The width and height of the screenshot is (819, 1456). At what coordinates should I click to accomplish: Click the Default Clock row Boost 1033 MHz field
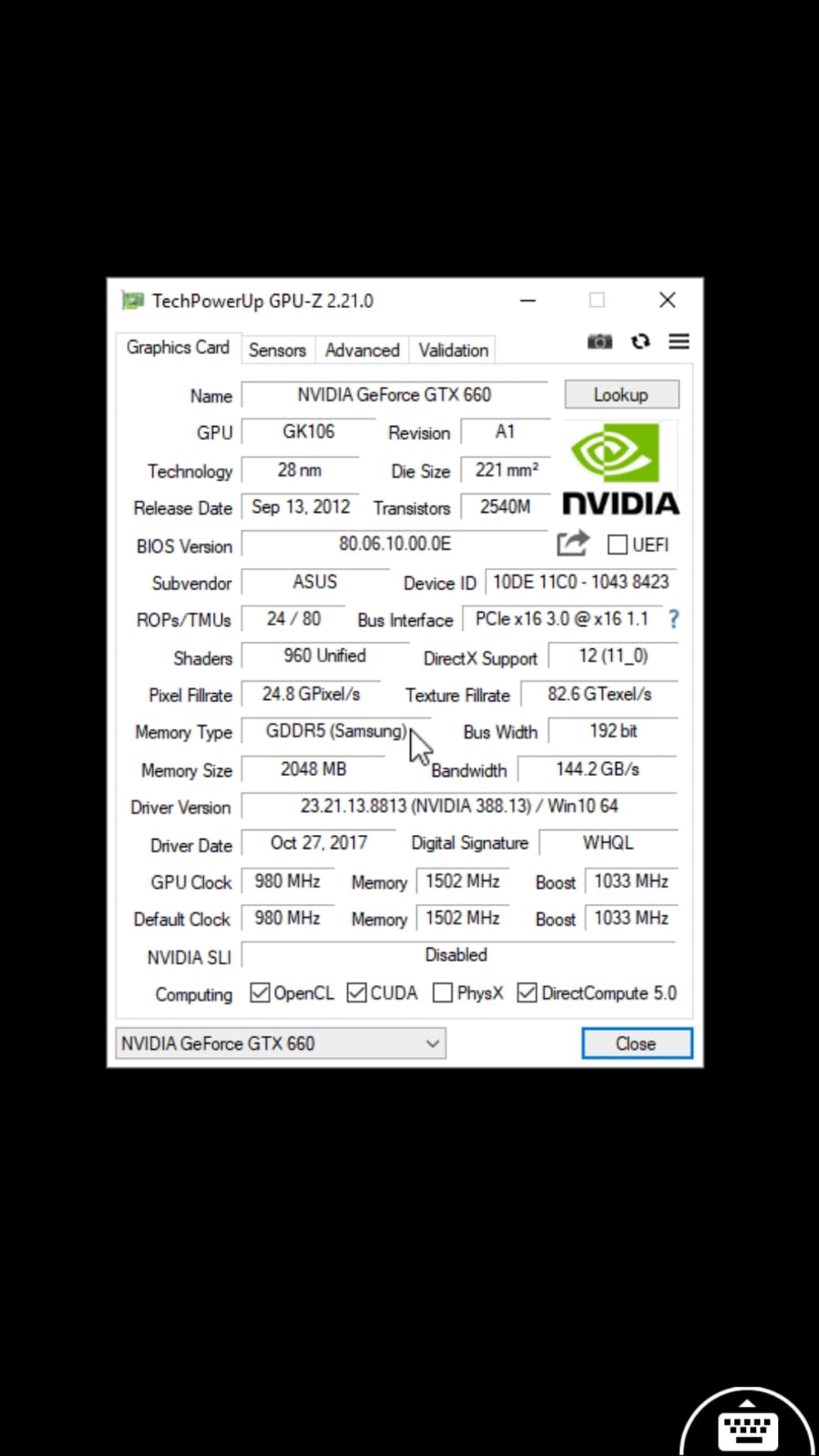point(631,918)
